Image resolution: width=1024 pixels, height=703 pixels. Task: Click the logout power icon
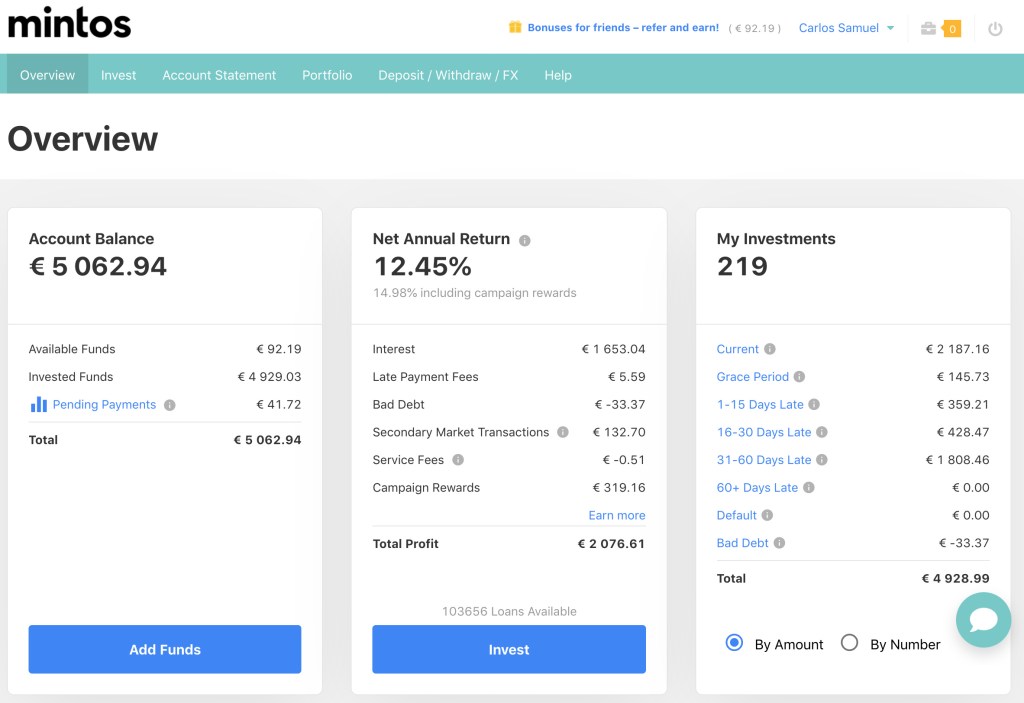(995, 29)
